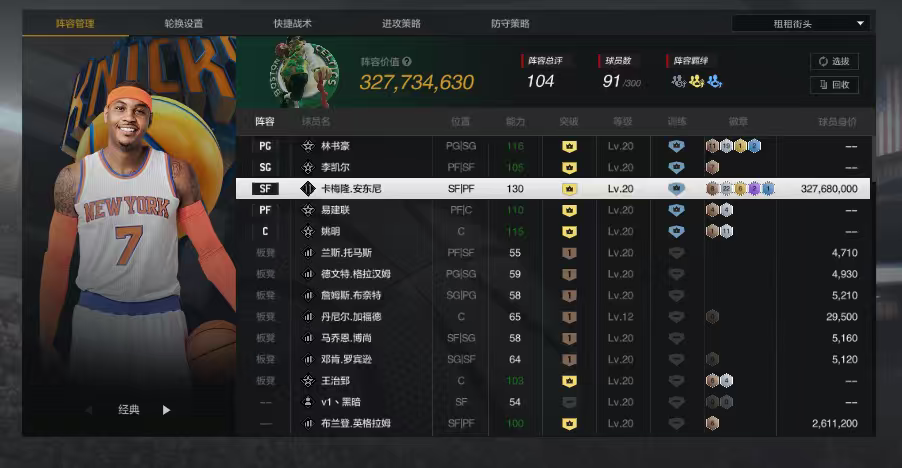This screenshot has width=902, height=468.
Task: Open the 进攻策略 tab
Action: [402, 24]
